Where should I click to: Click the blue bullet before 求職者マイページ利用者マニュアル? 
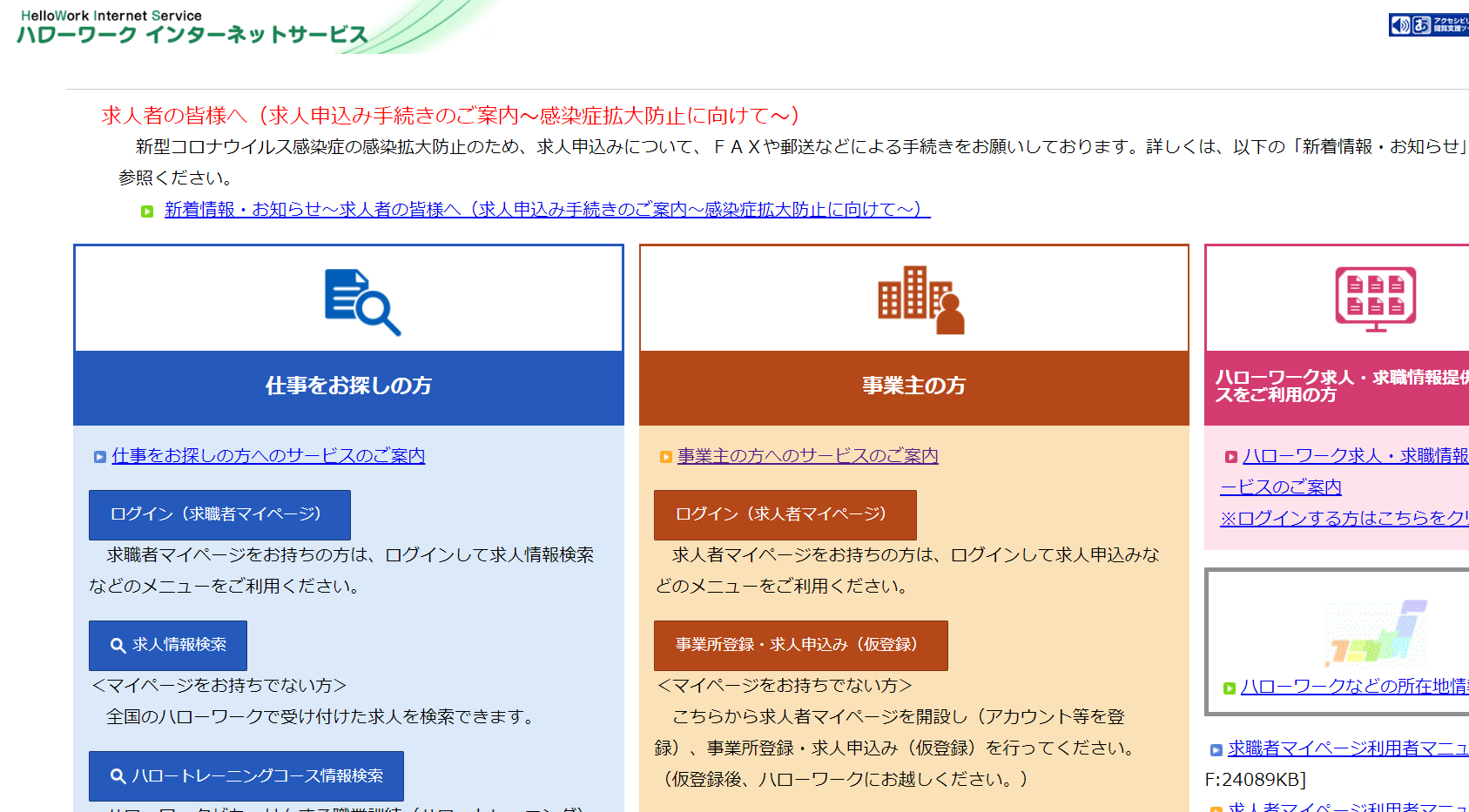[x=1216, y=750]
